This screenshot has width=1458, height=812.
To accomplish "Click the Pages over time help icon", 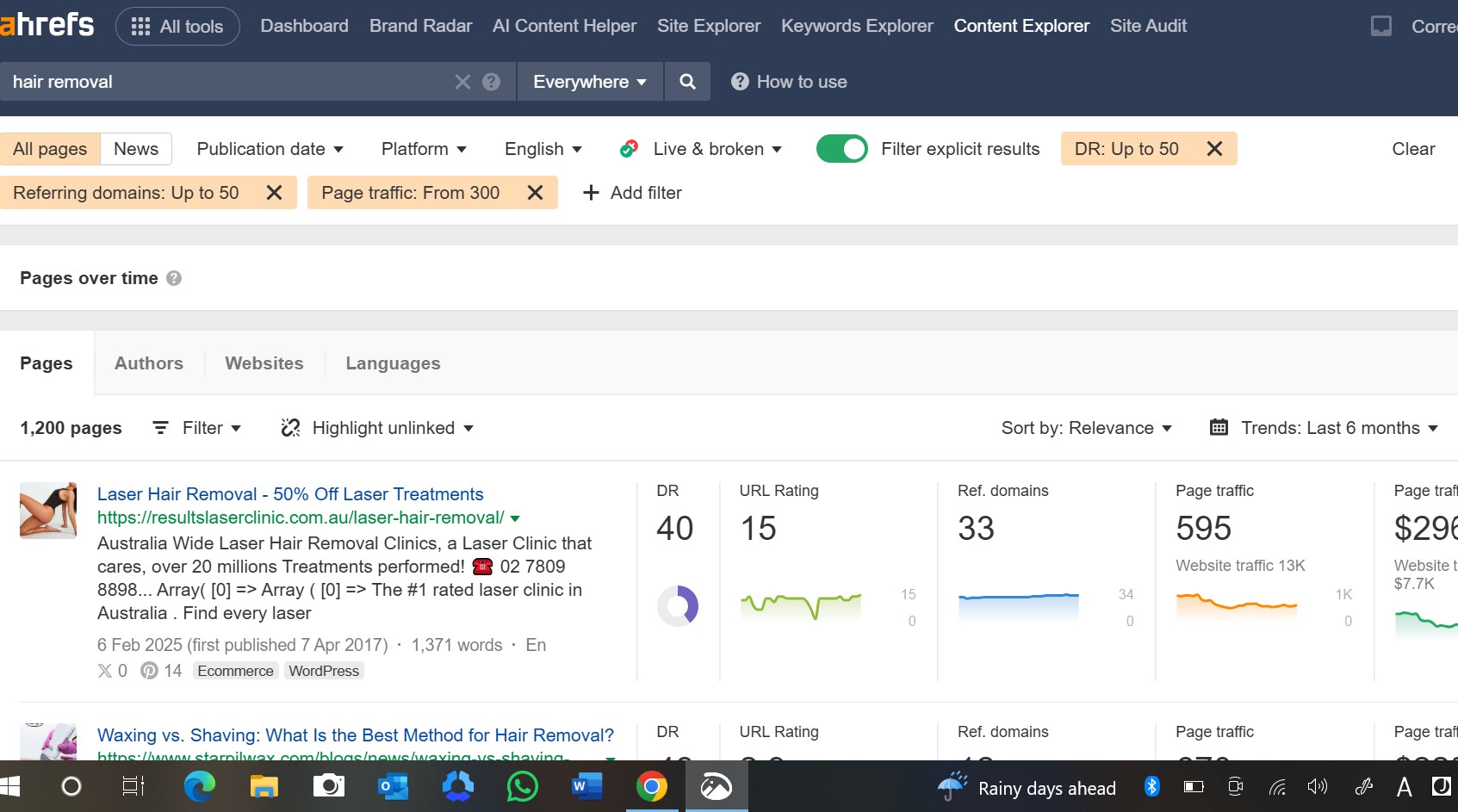I will (x=174, y=278).
